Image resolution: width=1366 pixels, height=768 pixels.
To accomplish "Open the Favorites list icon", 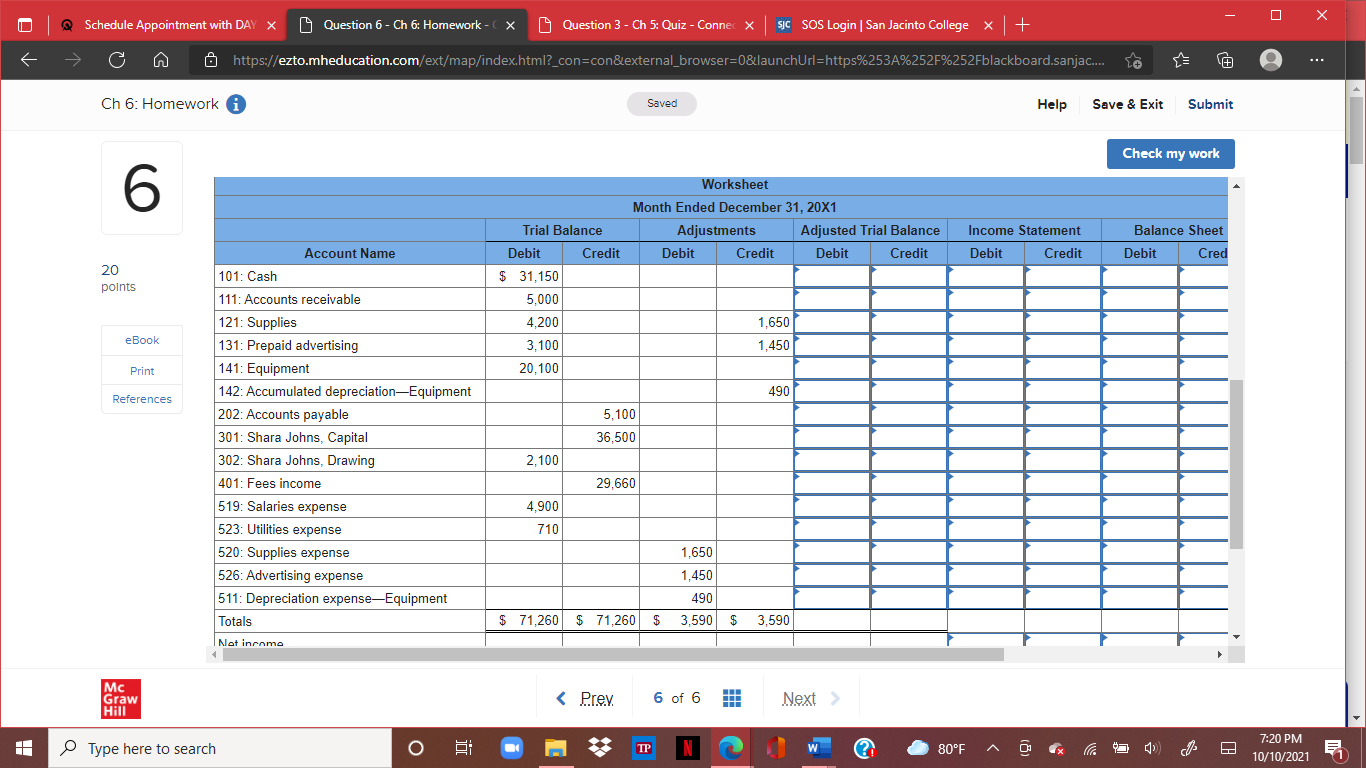I will tap(1179, 61).
